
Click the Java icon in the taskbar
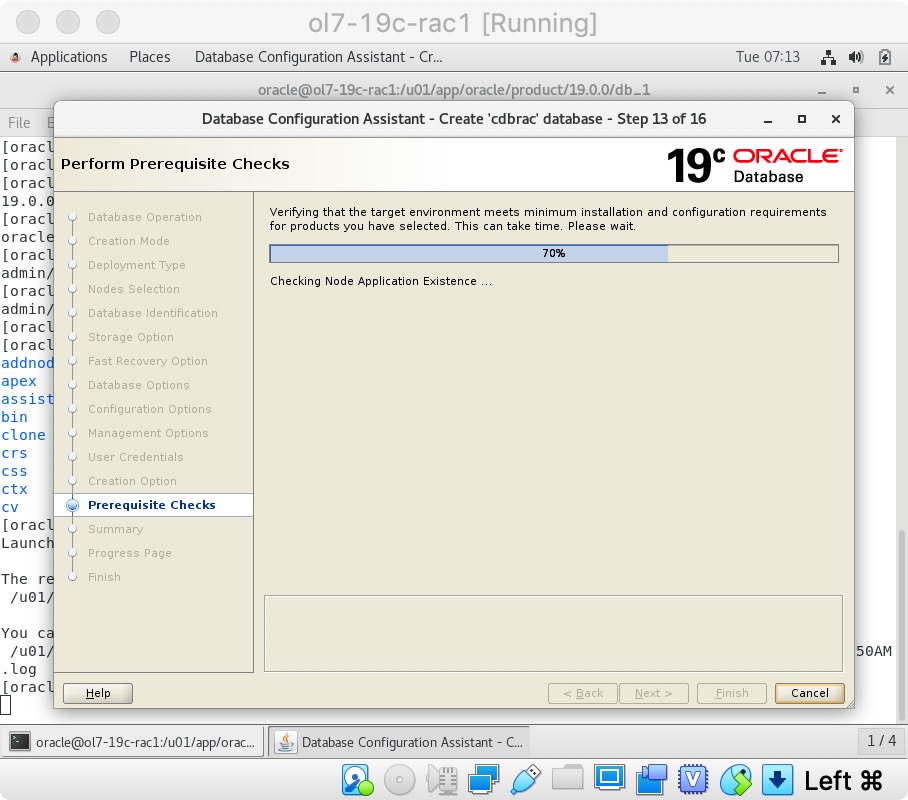pyautogui.click(x=285, y=741)
